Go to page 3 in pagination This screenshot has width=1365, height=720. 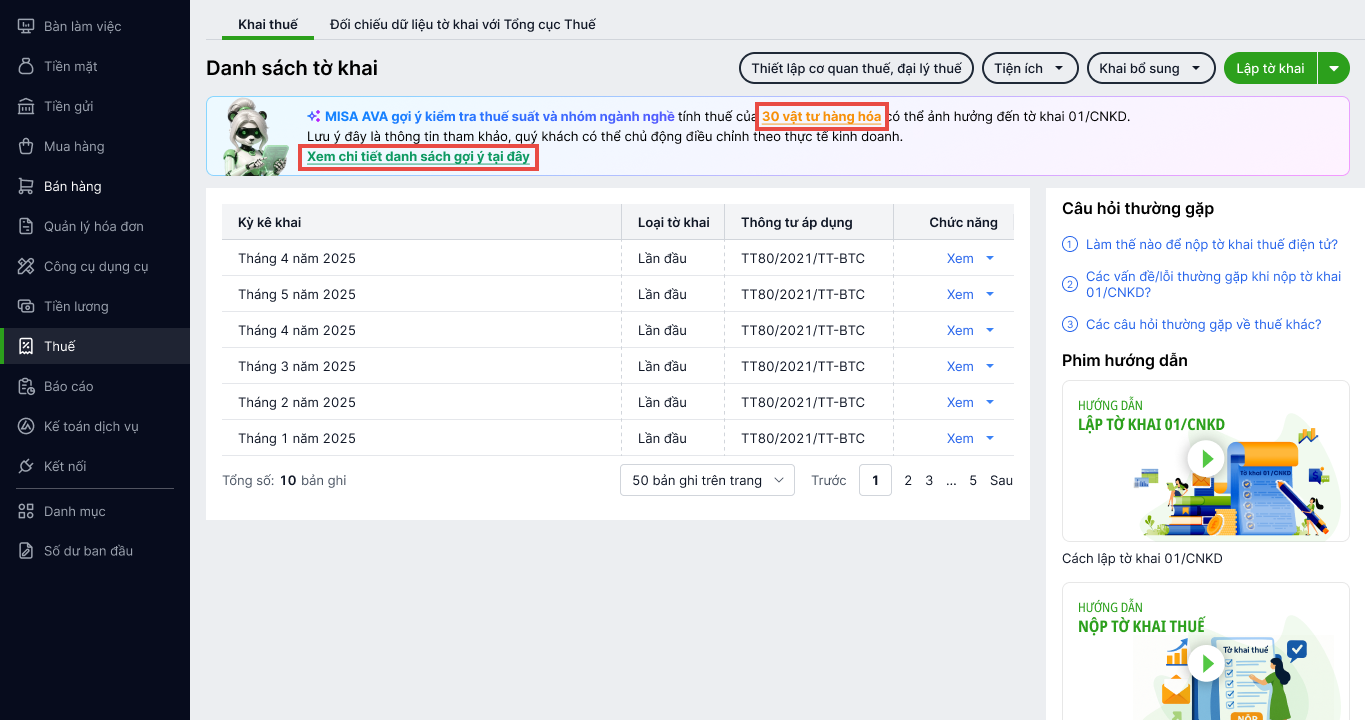929,480
